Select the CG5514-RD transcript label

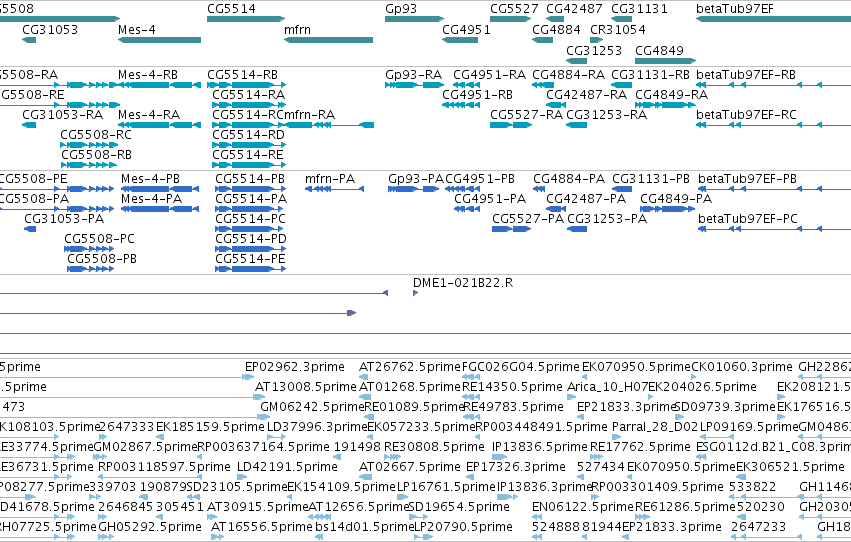pos(249,135)
